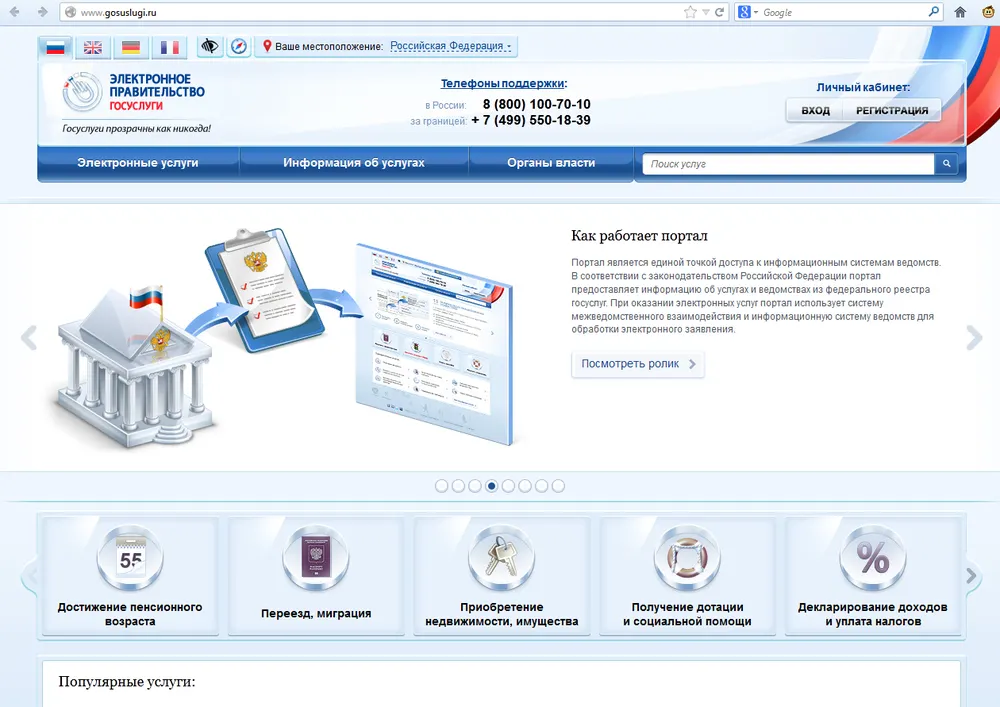Enable the visually impaired eye mode

coord(210,46)
